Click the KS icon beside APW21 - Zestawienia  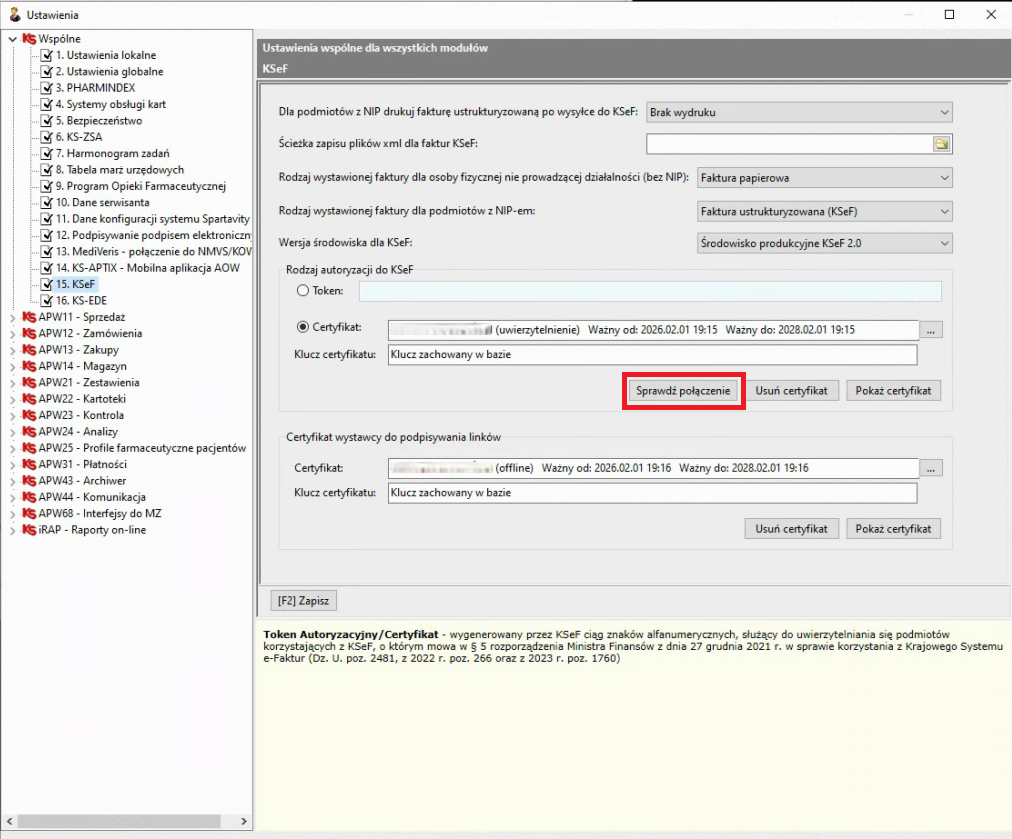(x=29, y=382)
